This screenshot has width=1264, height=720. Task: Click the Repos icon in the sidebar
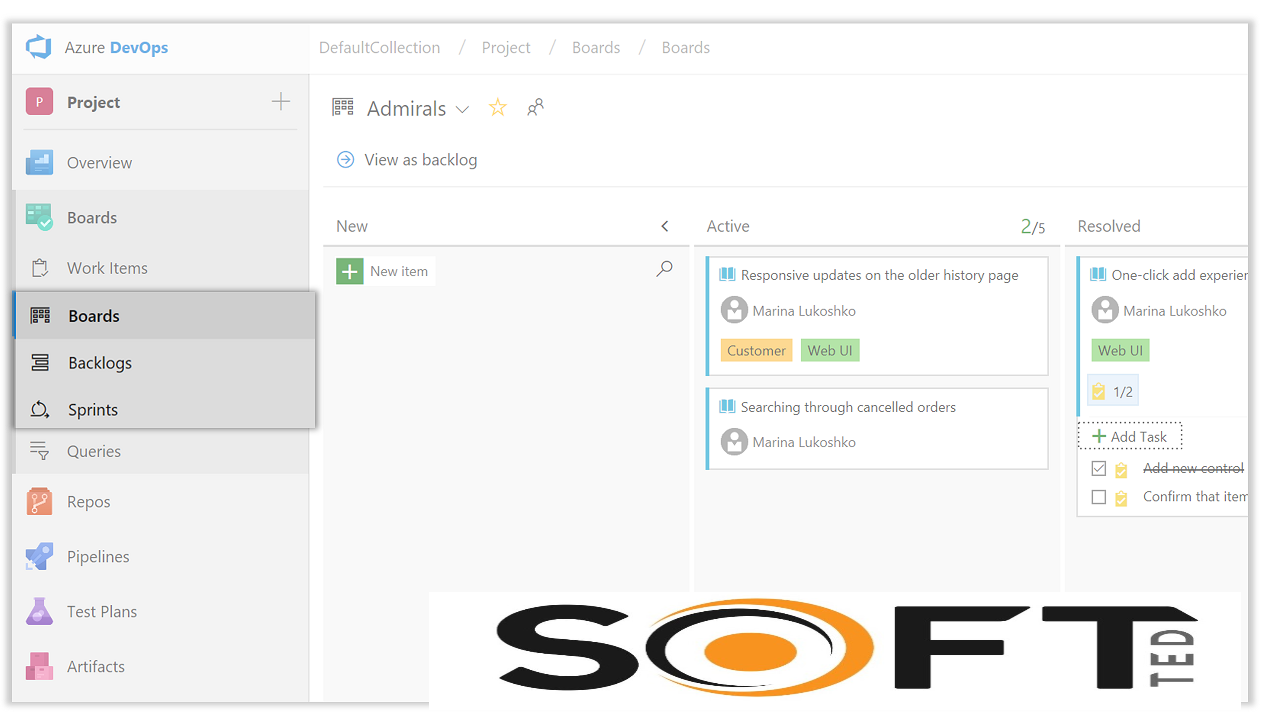click(x=39, y=502)
